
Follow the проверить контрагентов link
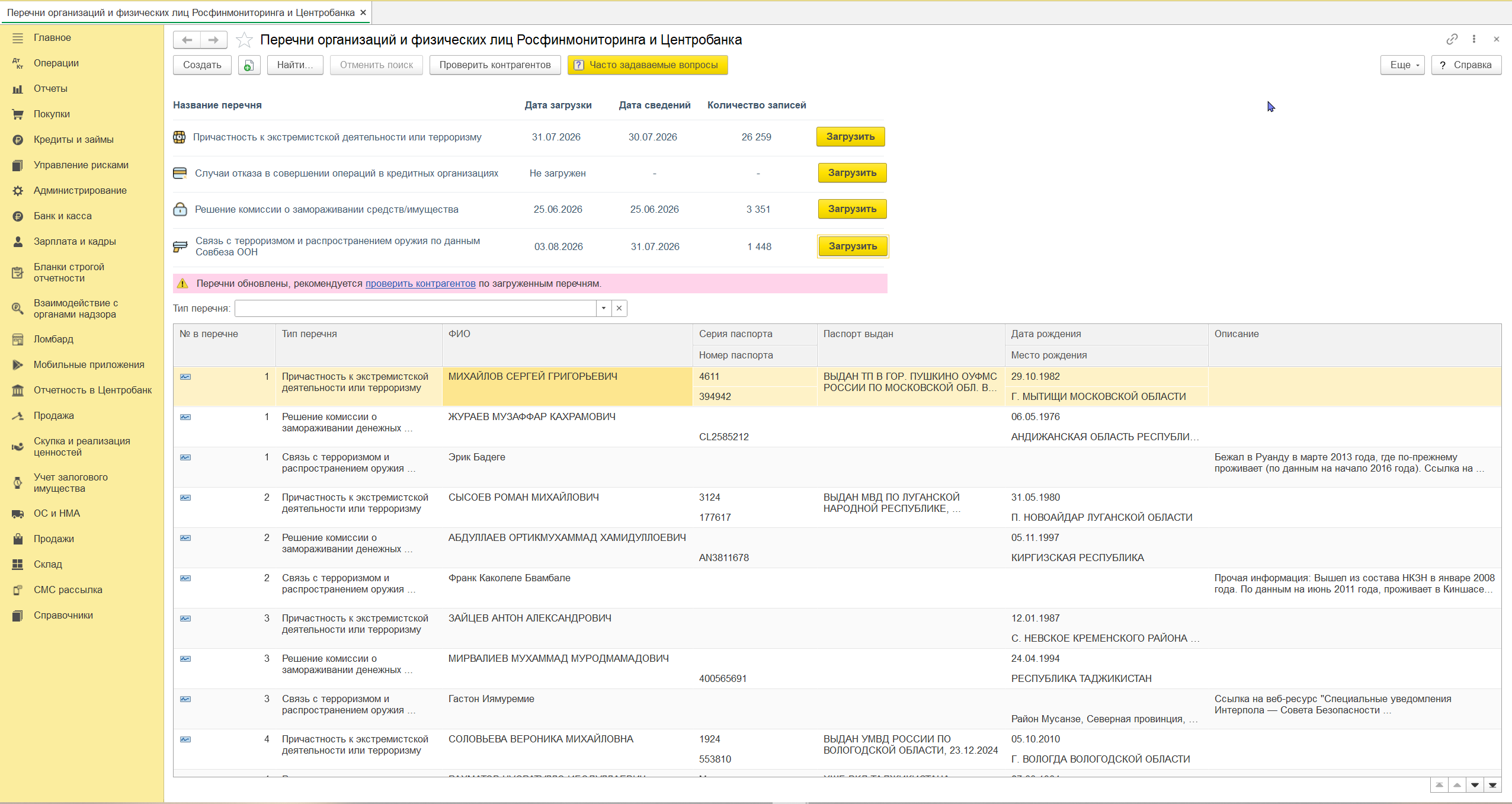point(420,284)
